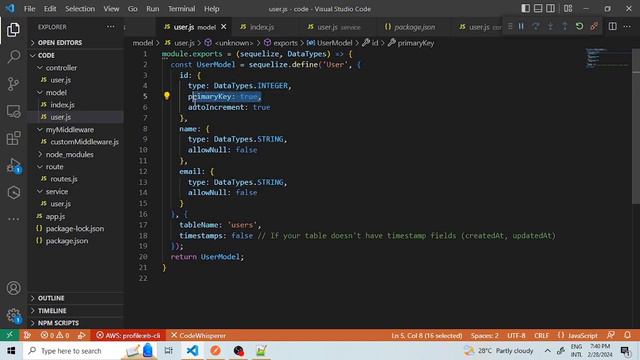Screen dimensions: 640x360
Task: Toggle secondary side bar visibility
Action: pyautogui.click(x=551, y=9)
